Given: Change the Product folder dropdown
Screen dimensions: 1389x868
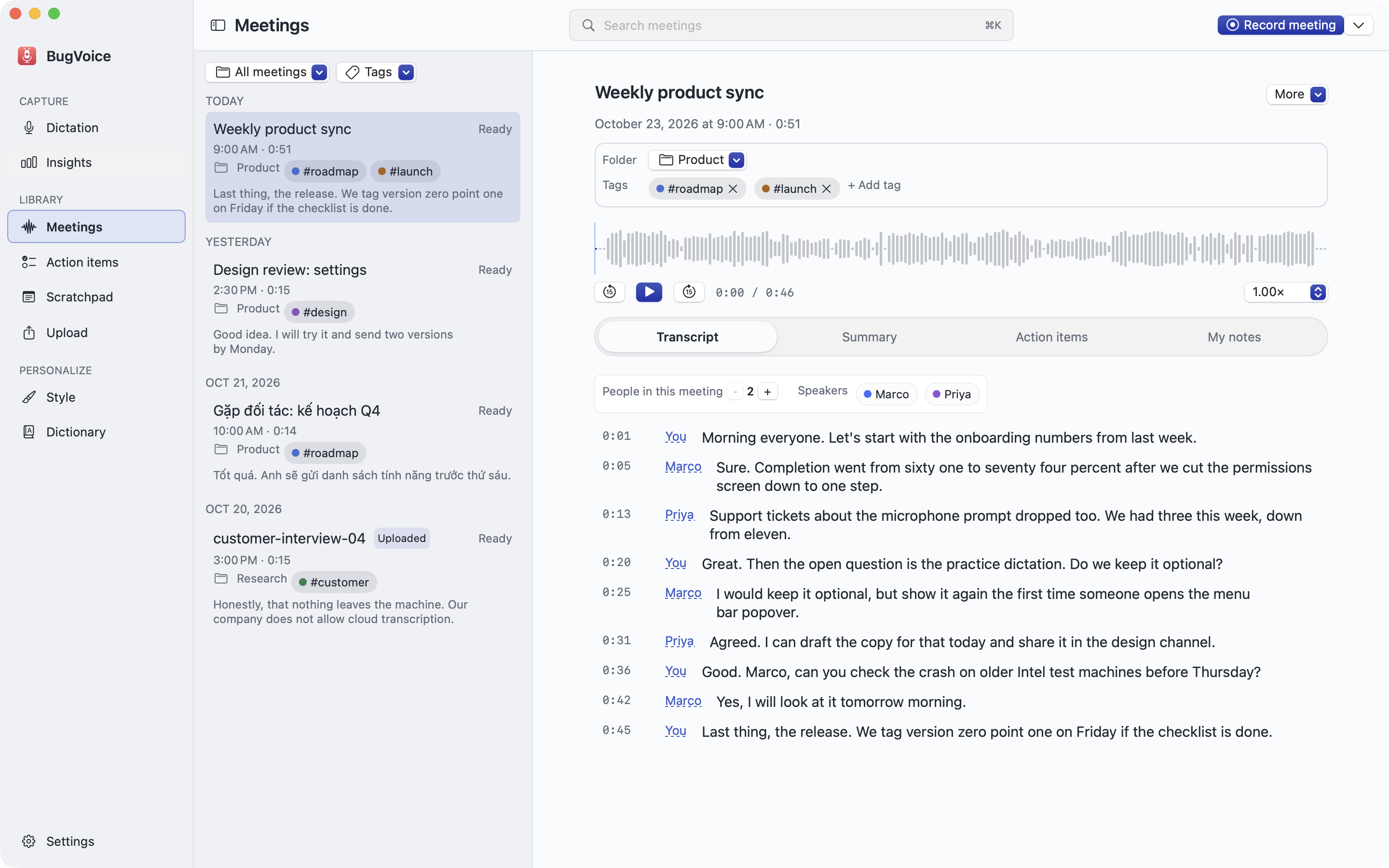Looking at the screenshot, I should [697, 160].
